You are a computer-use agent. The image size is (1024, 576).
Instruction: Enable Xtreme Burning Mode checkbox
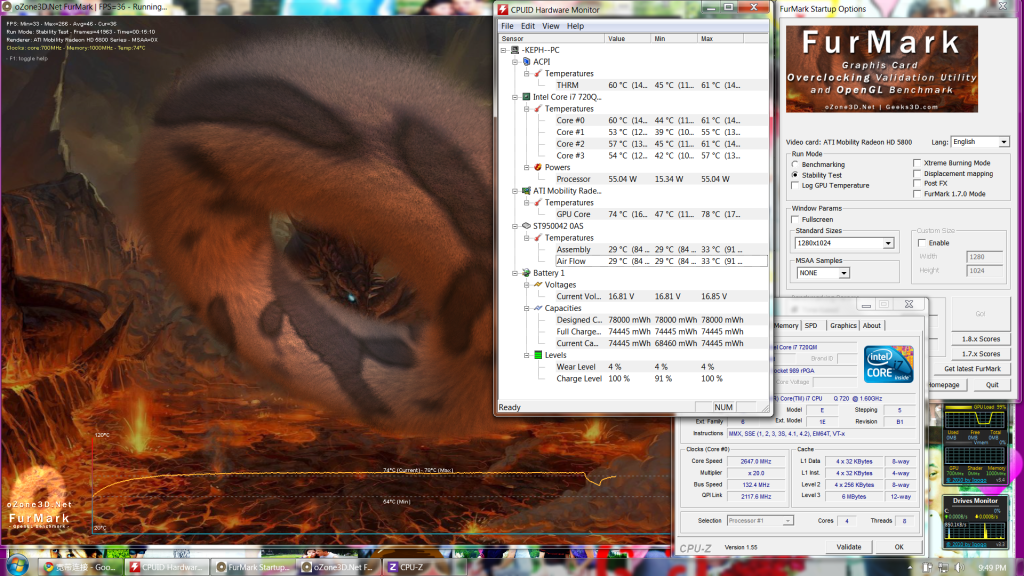918,163
